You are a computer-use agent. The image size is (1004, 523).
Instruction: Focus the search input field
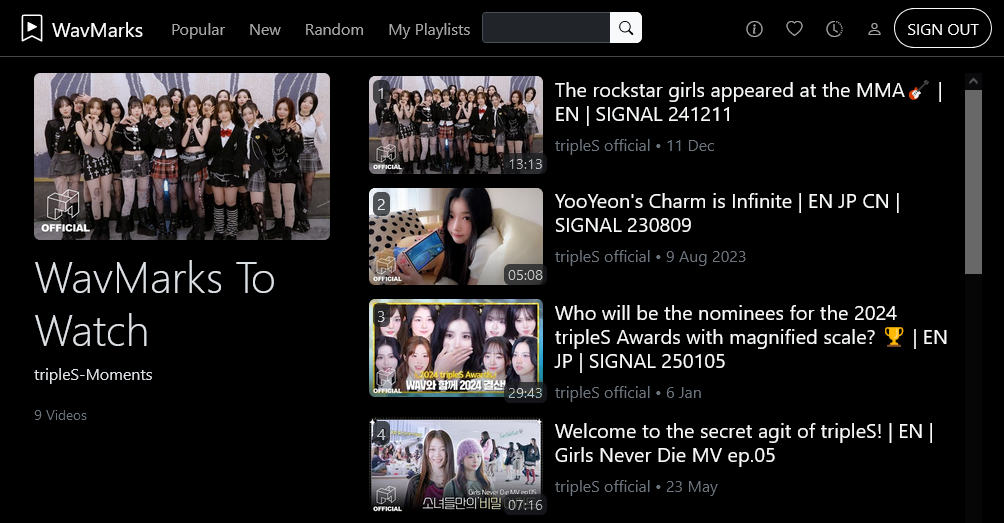tap(546, 28)
